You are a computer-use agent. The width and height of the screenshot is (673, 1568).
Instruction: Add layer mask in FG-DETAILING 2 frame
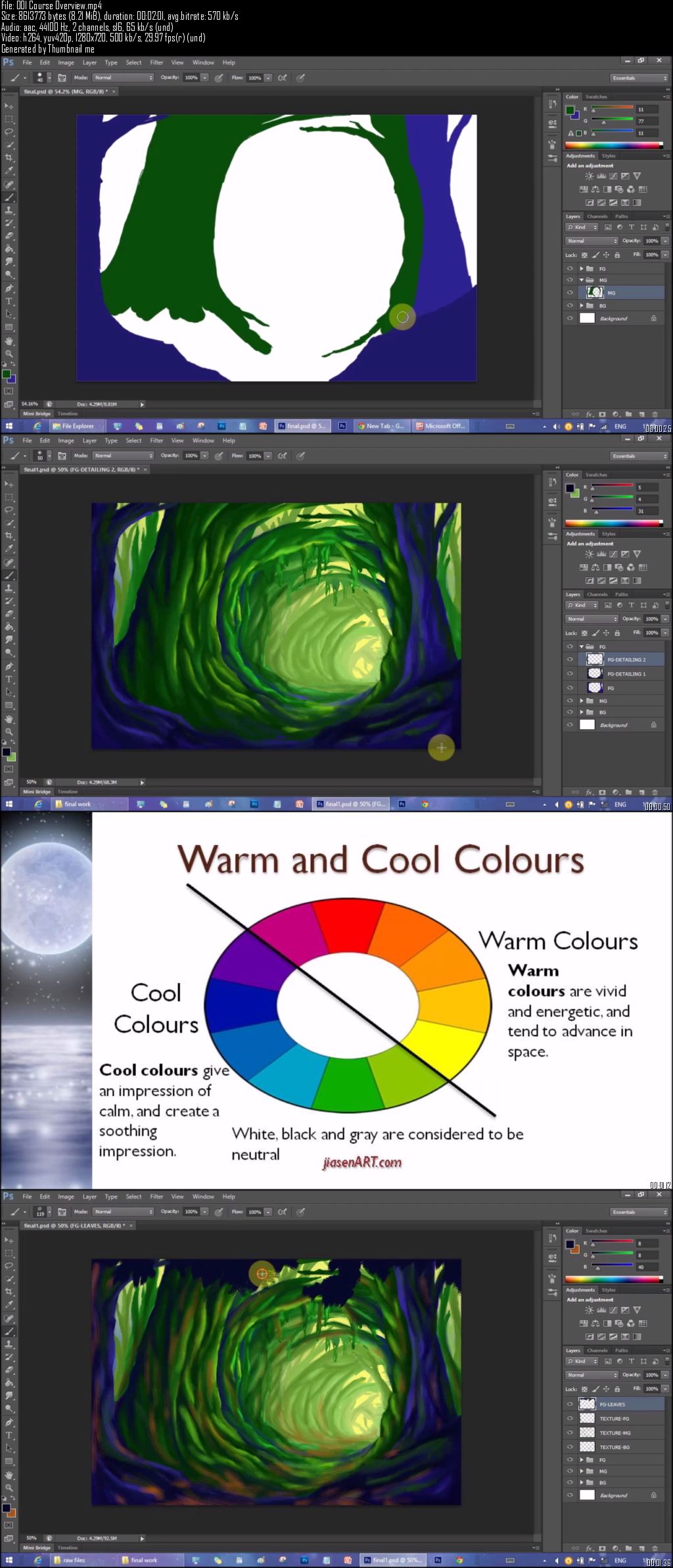pos(602,792)
